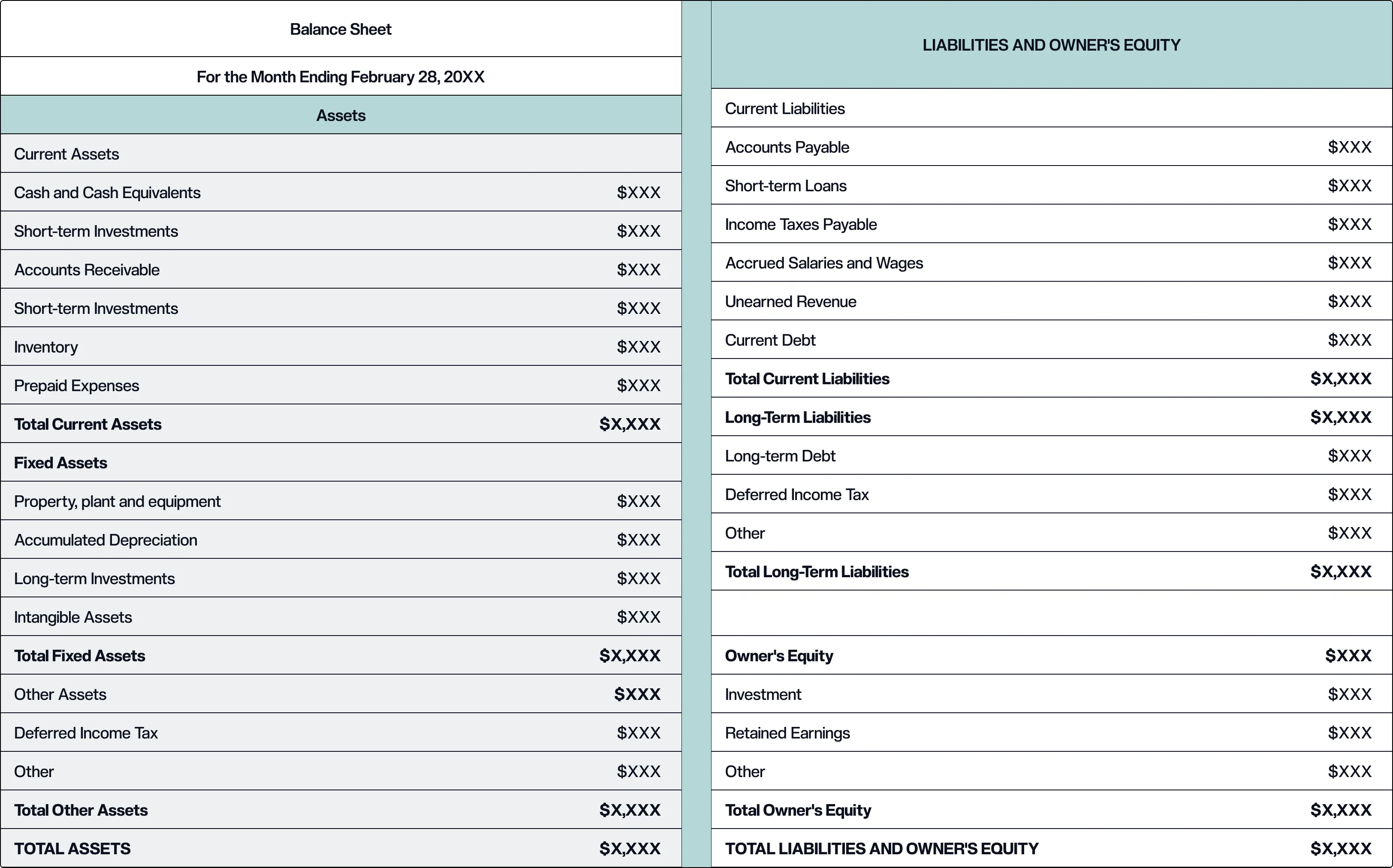This screenshot has width=1393, height=868.
Task: Click the Accounts Payable amount
Action: coord(1349,147)
